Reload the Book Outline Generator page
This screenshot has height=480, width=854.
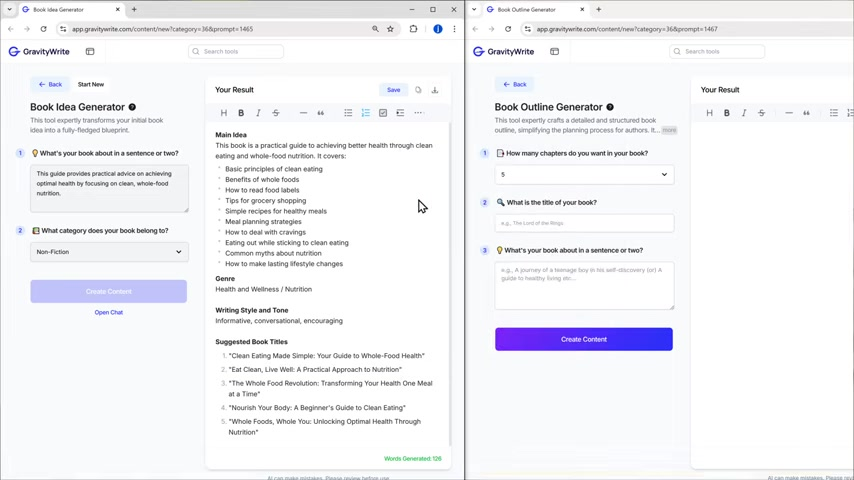[508, 29]
